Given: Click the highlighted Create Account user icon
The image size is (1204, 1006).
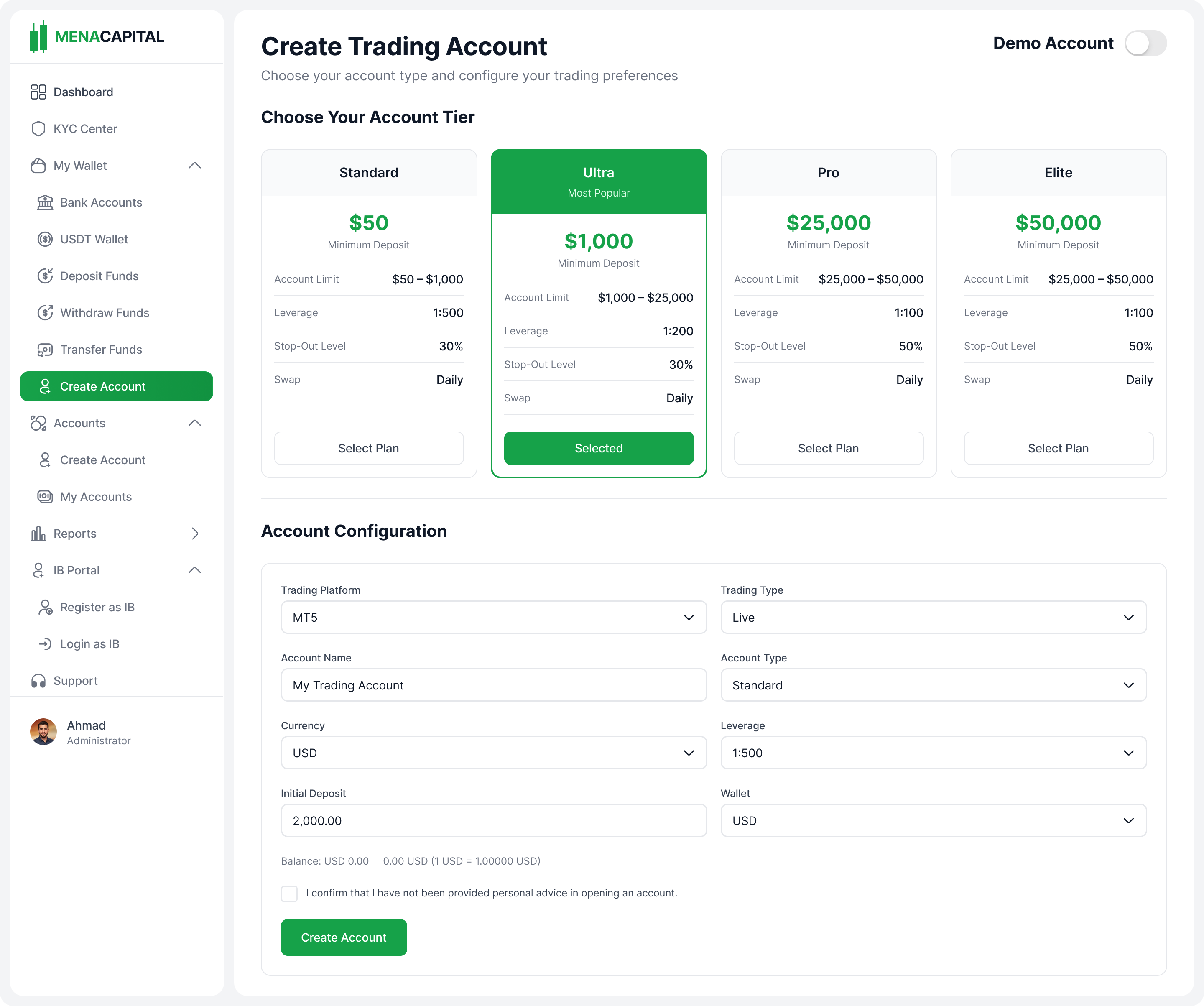Looking at the screenshot, I should click(x=45, y=387).
